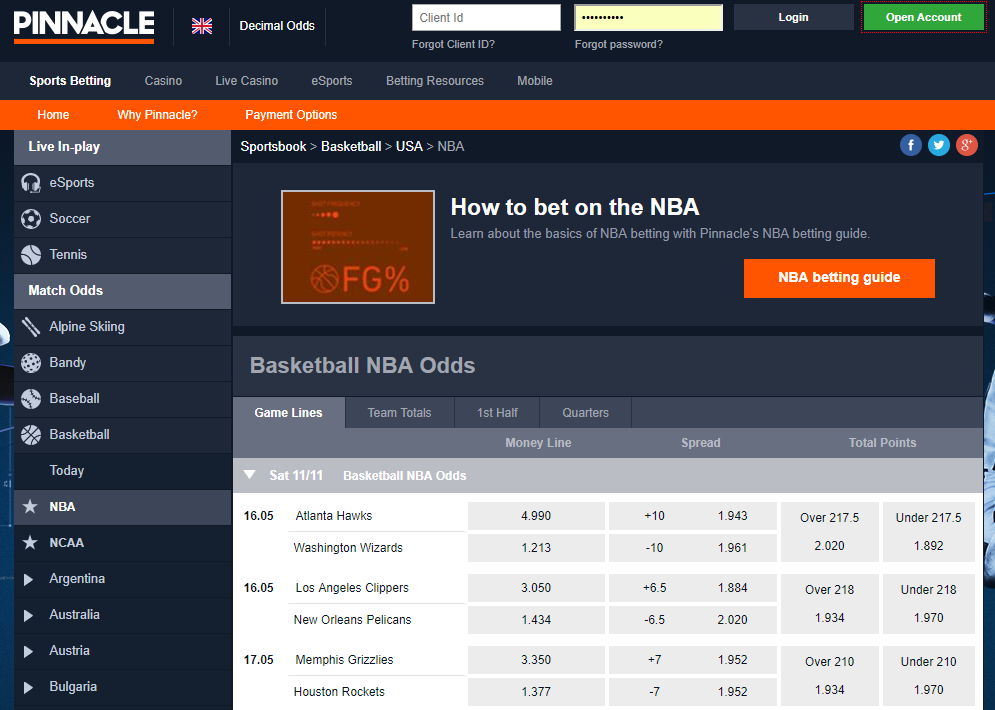
Task: Click the UK flag language icon
Action: pos(202,26)
